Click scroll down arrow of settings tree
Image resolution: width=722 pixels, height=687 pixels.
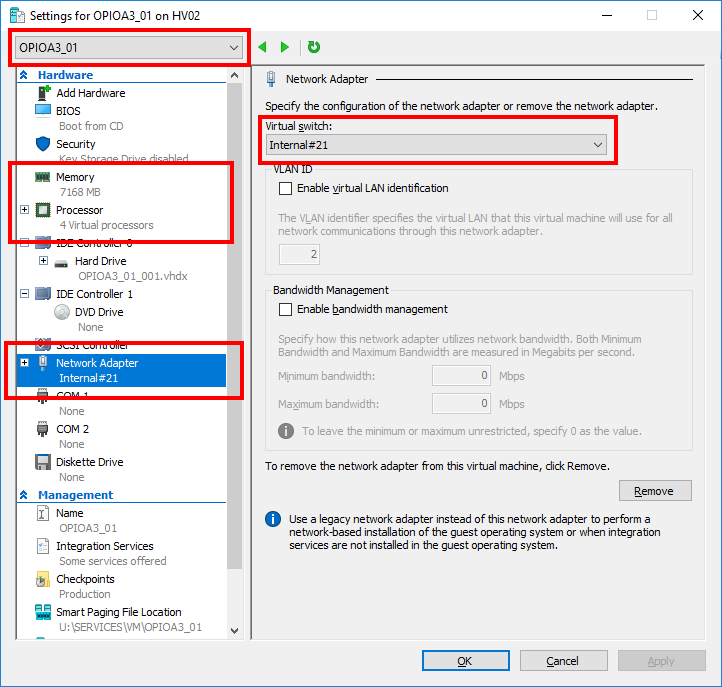pos(234,631)
